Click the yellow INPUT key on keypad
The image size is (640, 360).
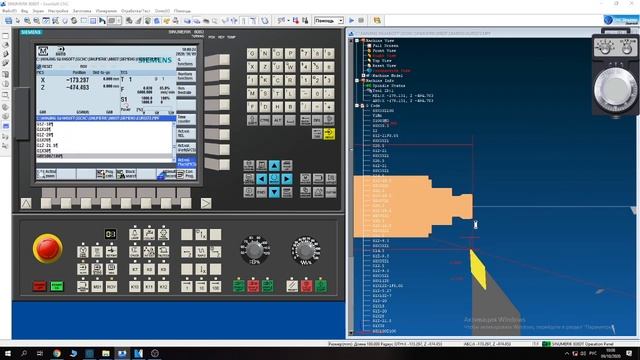329,134
